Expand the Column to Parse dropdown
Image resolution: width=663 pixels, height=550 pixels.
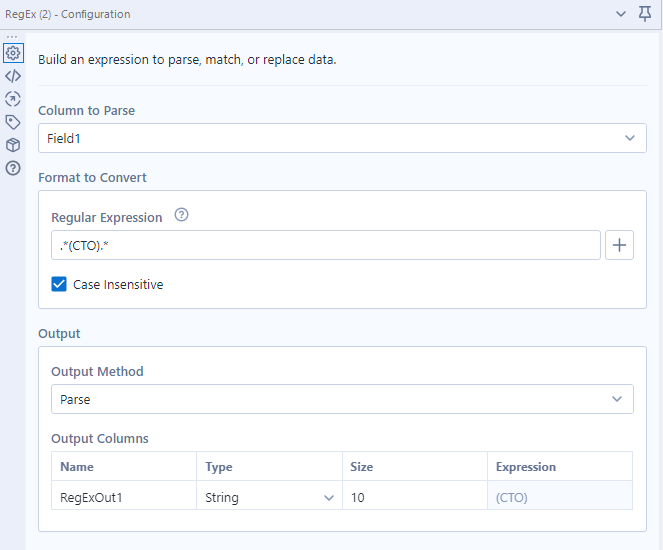(x=629, y=139)
